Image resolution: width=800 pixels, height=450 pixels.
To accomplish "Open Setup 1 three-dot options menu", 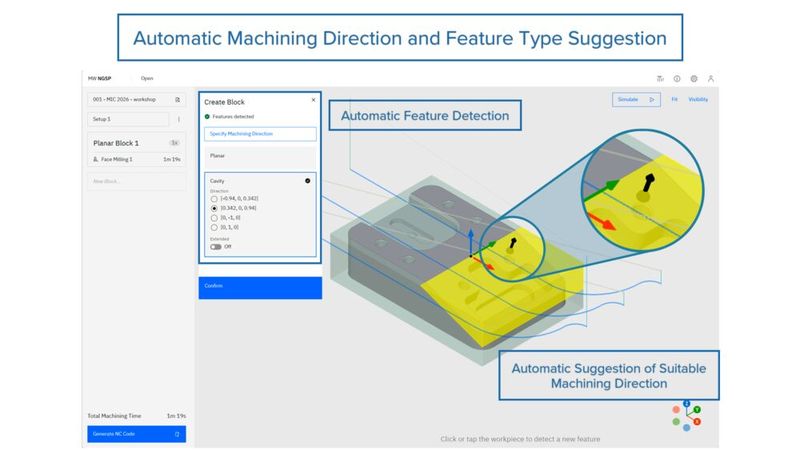I will pos(179,119).
